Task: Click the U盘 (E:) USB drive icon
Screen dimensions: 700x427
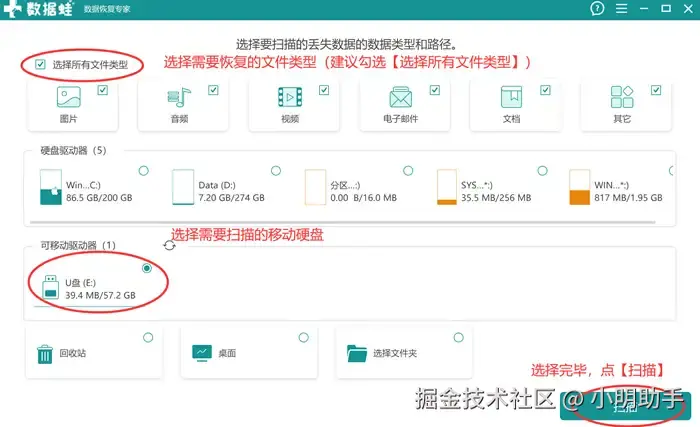Action: 50,287
